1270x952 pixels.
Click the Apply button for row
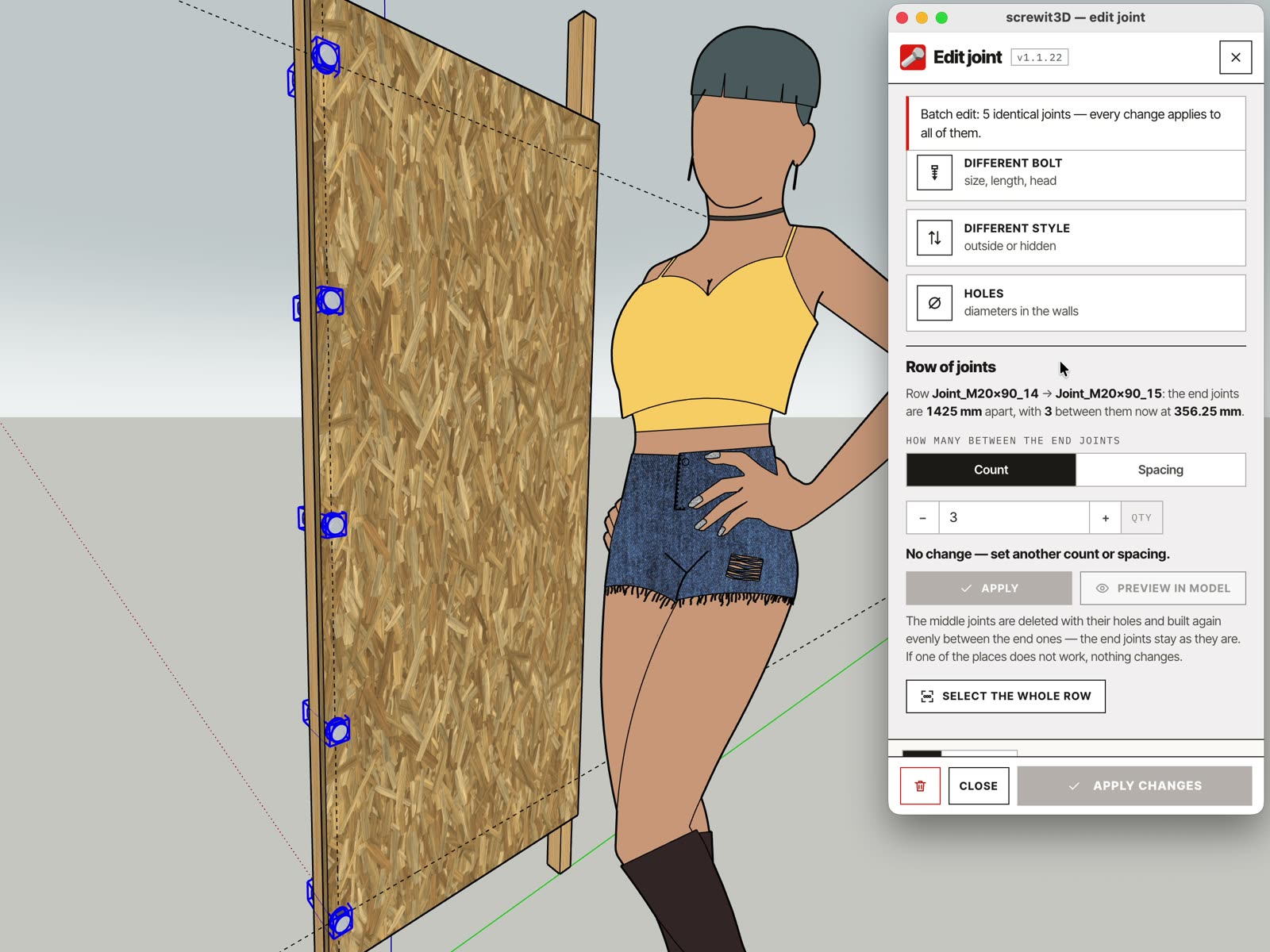989,588
